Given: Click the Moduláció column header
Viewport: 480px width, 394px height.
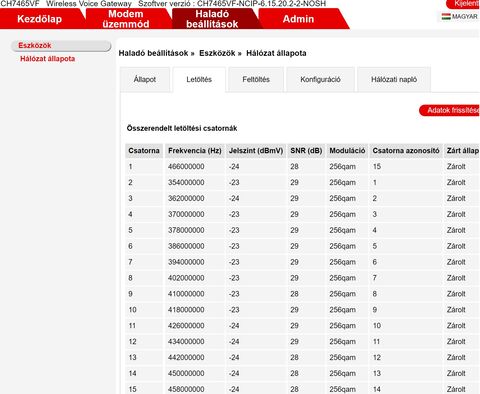Looking at the screenshot, I should [347, 151].
